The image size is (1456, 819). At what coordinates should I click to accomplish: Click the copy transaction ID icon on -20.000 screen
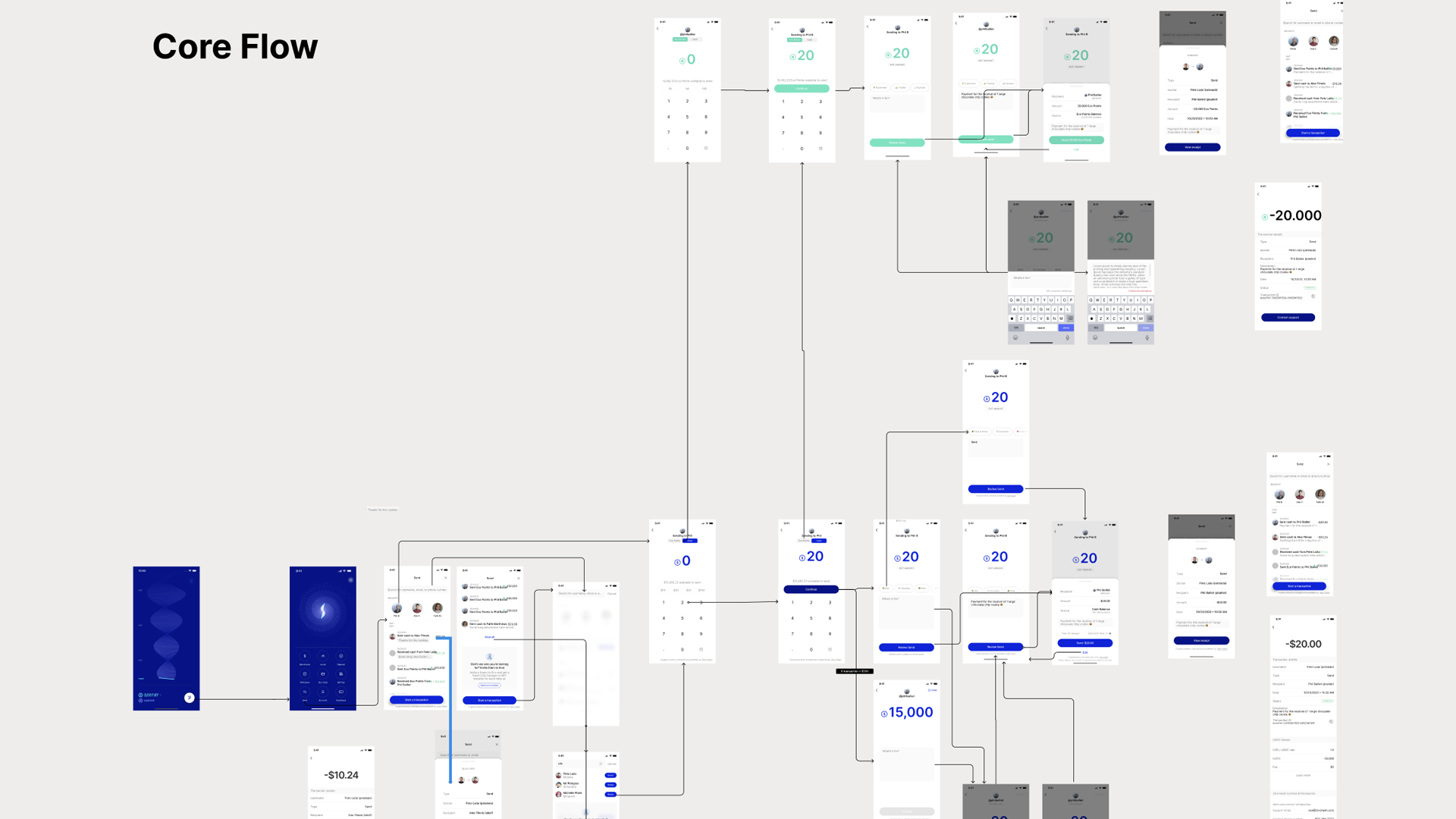[x=1313, y=297]
